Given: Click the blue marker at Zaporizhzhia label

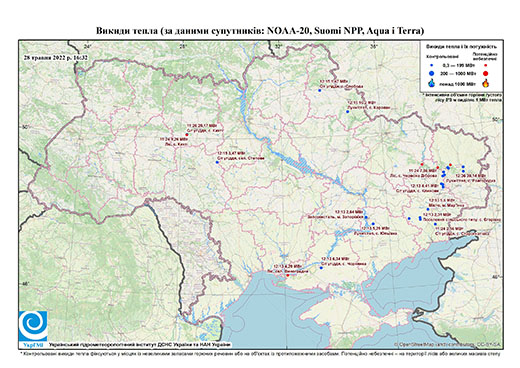Looking at the screenshot, I should point(366,217).
